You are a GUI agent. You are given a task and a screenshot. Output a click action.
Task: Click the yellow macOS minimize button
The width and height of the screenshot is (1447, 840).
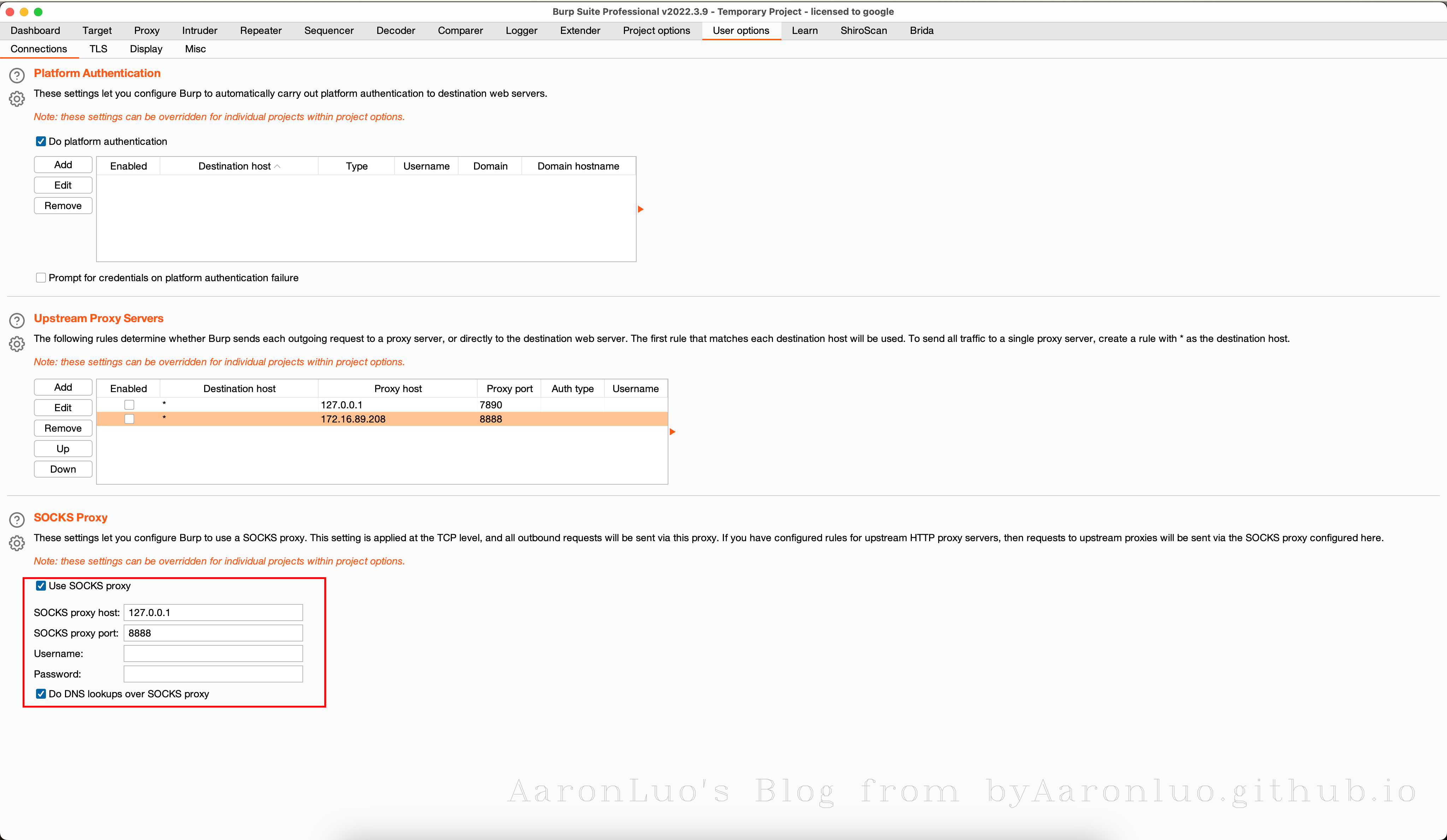coord(24,12)
